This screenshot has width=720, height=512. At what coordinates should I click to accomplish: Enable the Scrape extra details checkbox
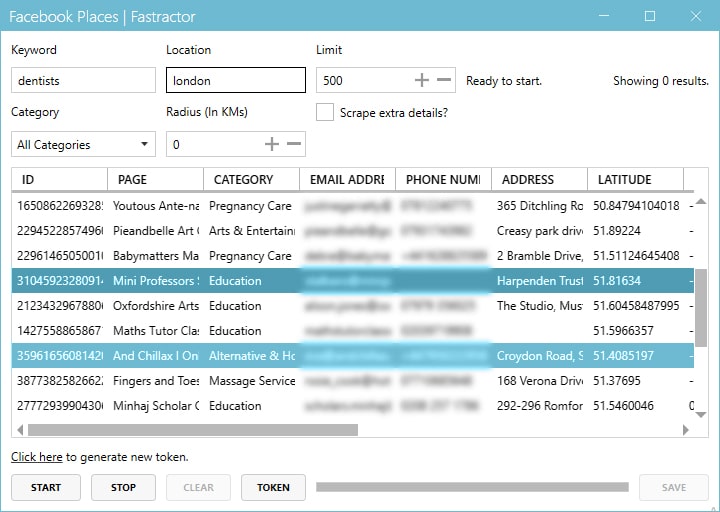coord(325,112)
